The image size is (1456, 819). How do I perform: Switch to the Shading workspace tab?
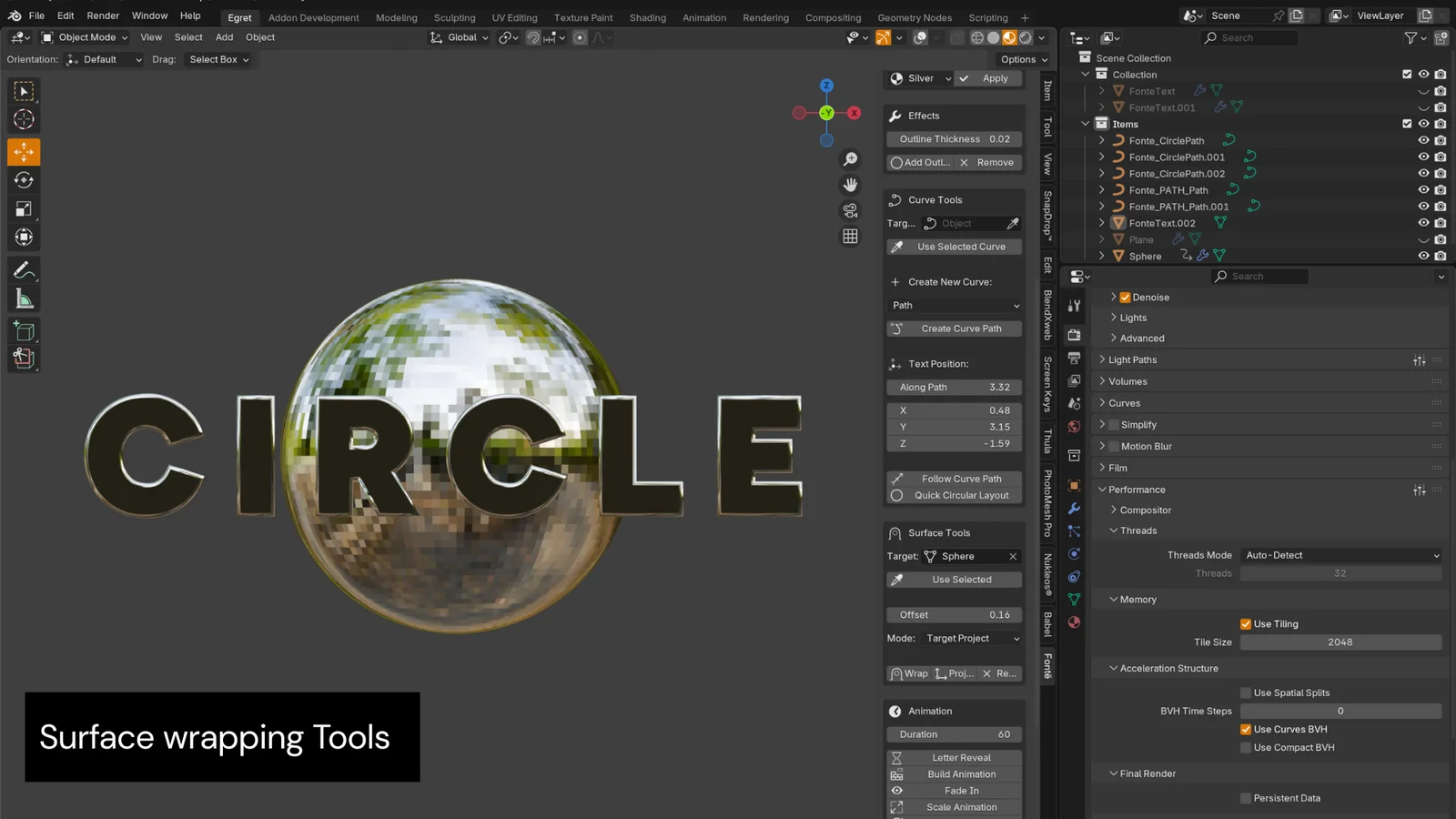(648, 17)
